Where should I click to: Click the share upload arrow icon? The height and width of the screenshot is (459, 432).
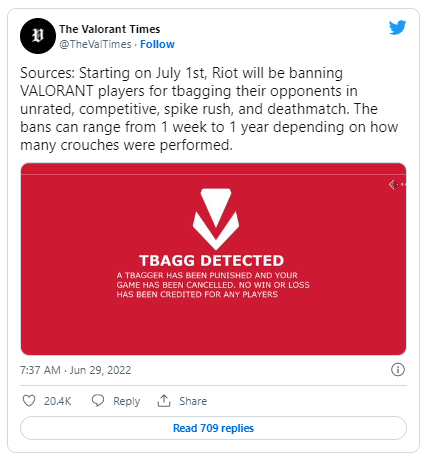[x=164, y=400]
